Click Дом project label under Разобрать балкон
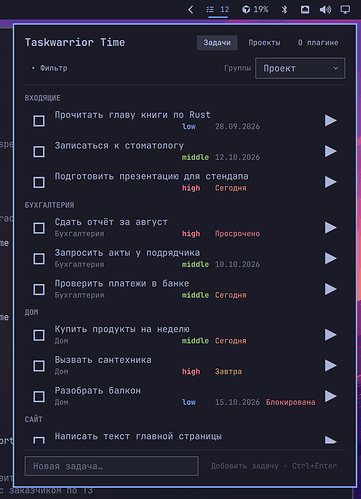This screenshot has height=499, width=361. tap(61, 402)
